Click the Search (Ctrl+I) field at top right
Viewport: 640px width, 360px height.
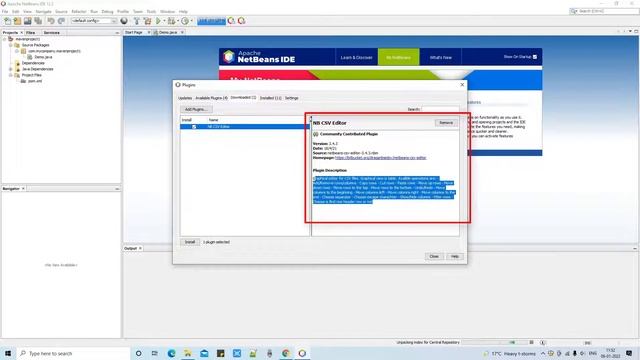point(604,11)
